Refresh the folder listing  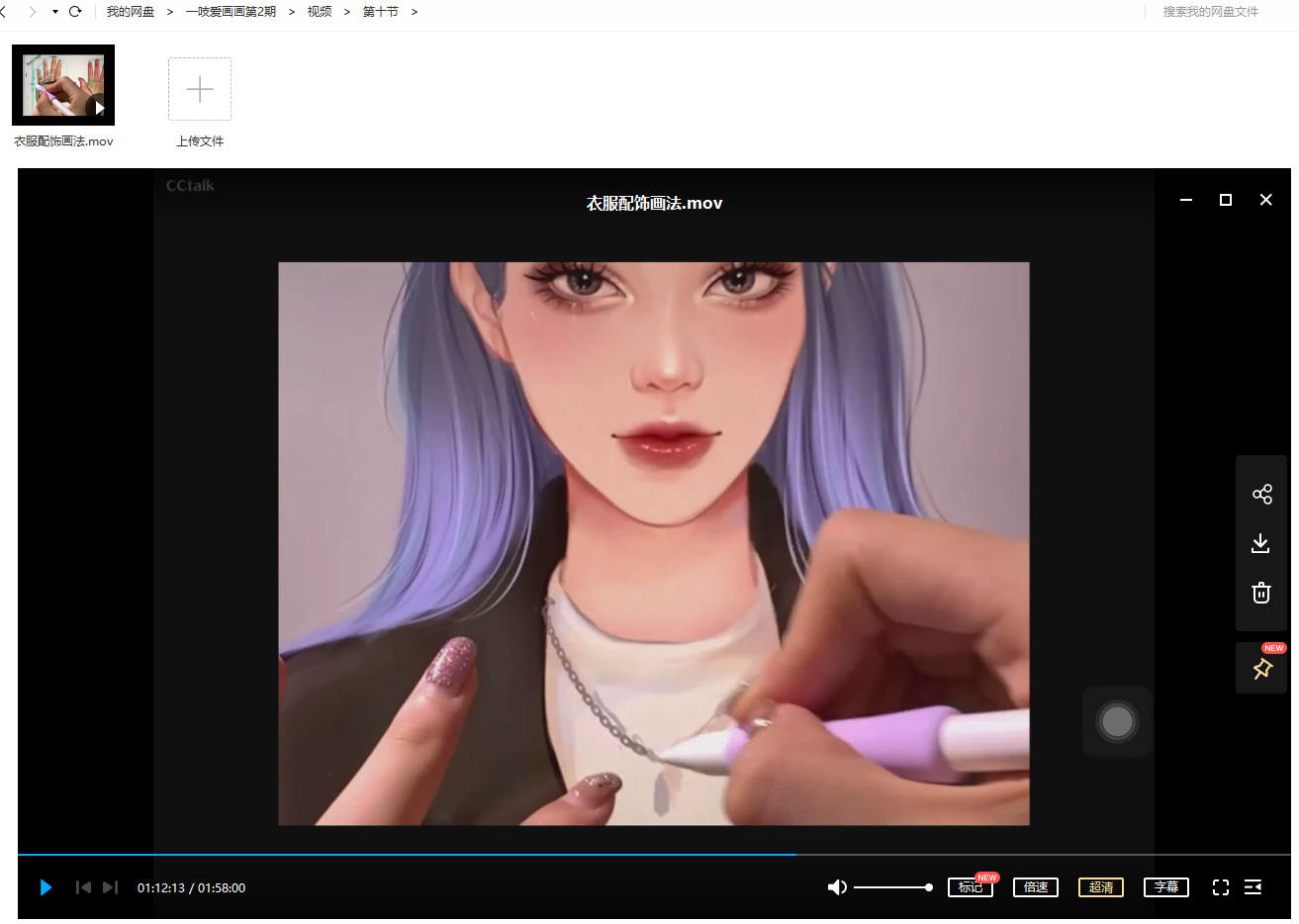coord(75,12)
